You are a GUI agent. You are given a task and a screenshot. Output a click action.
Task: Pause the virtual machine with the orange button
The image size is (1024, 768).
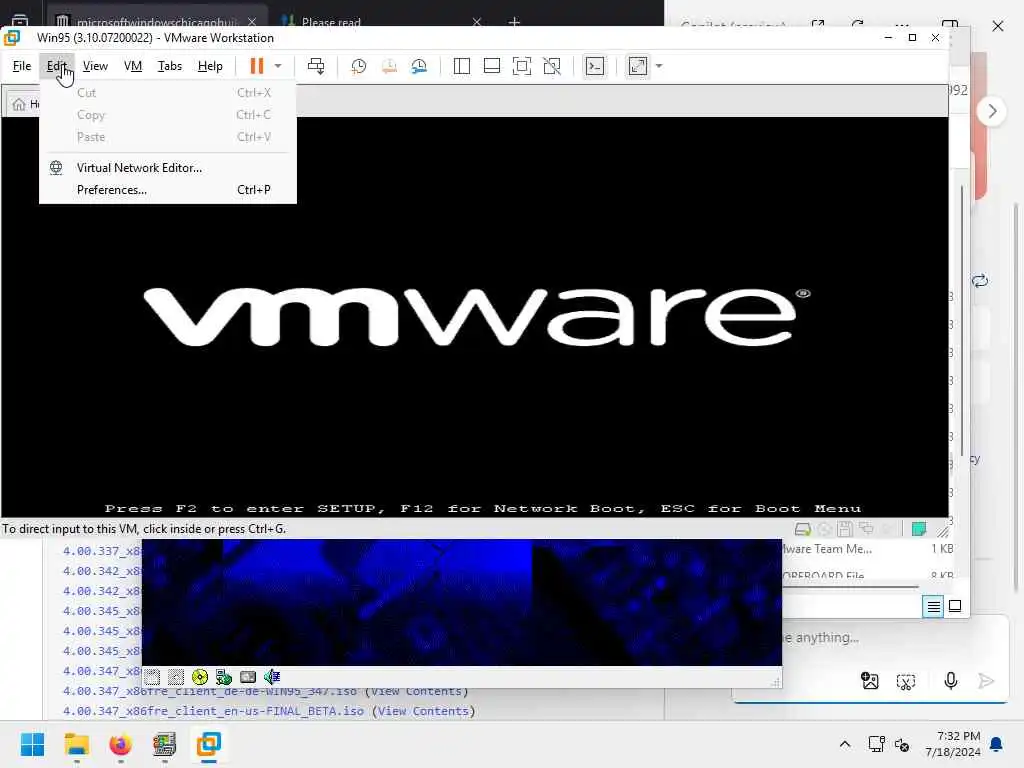(257, 66)
